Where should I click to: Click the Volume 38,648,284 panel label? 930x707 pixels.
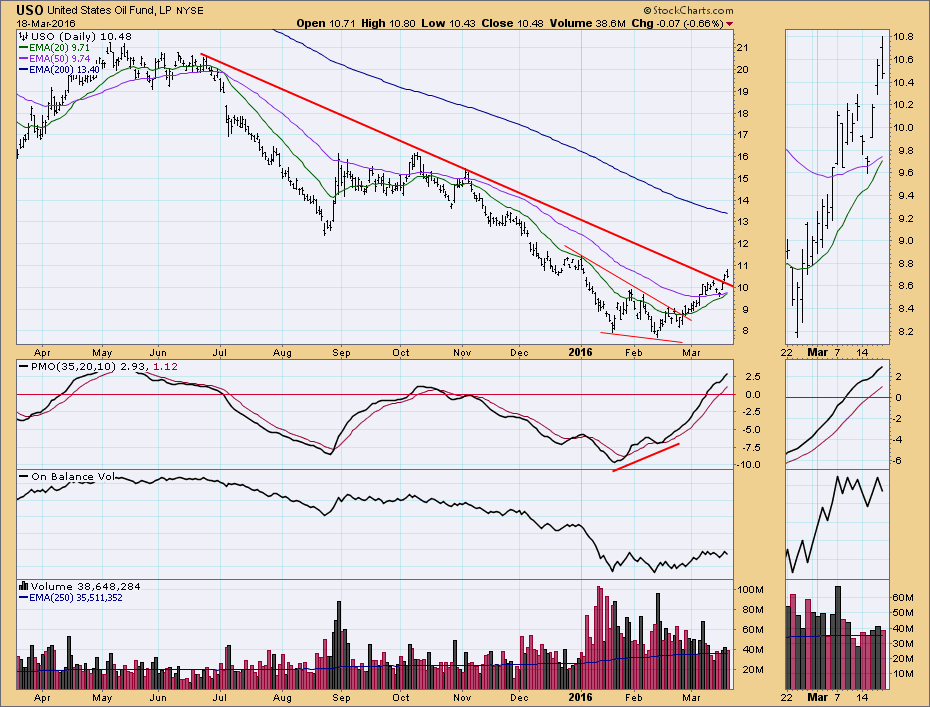pos(85,586)
